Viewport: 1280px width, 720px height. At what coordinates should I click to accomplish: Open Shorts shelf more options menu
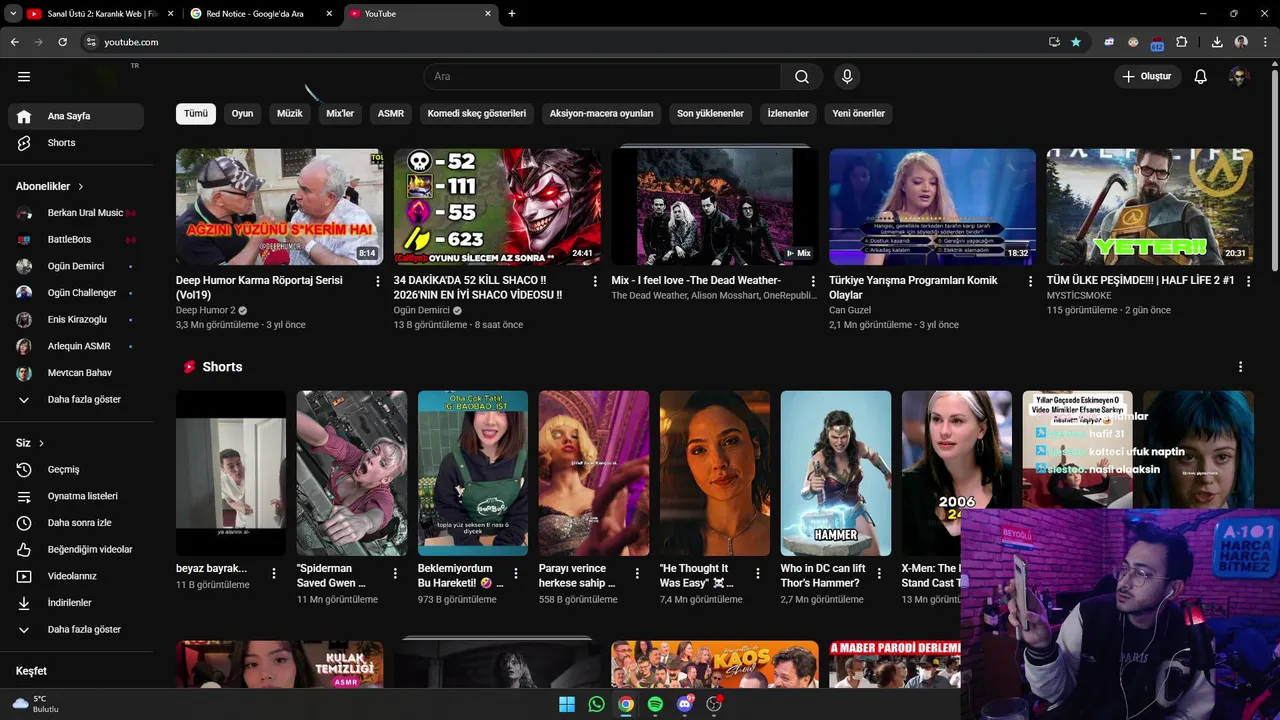point(1241,367)
